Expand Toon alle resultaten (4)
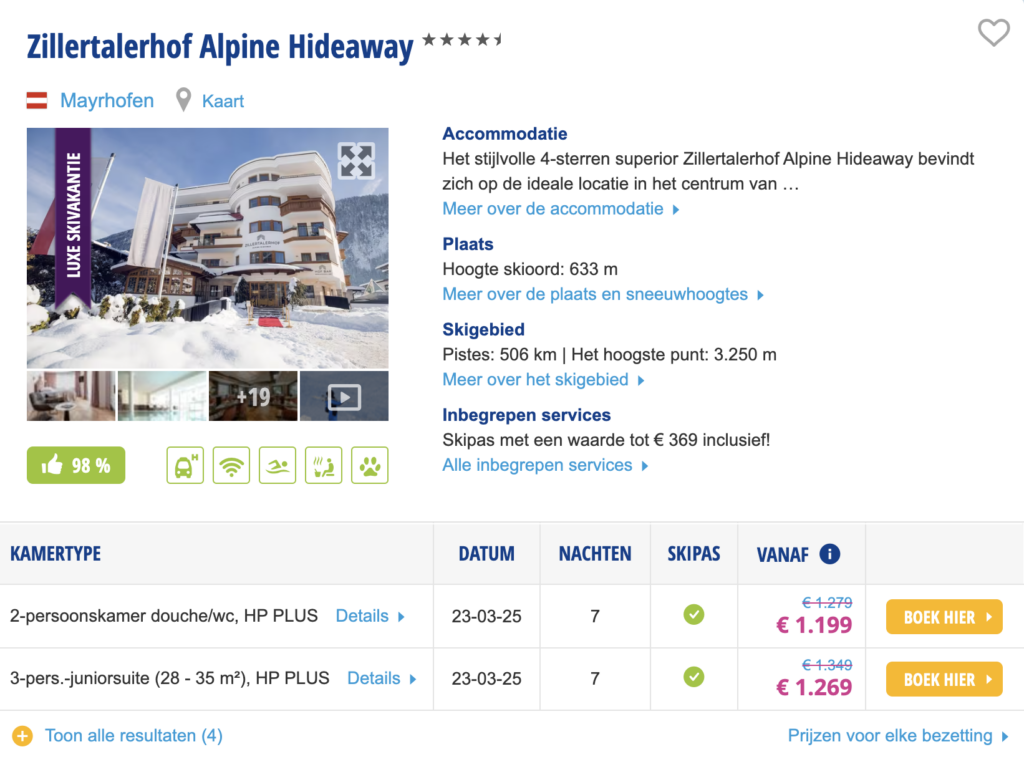 coord(133,736)
